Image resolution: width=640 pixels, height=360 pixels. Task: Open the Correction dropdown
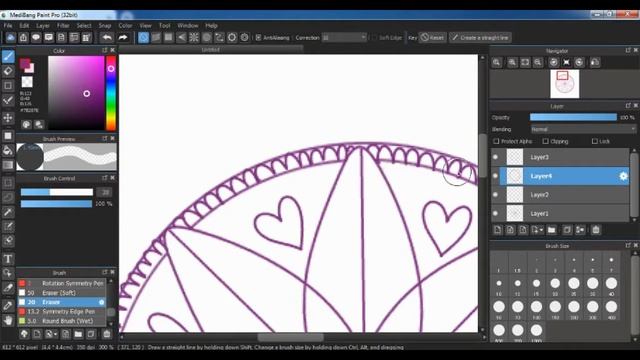[344, 38]
